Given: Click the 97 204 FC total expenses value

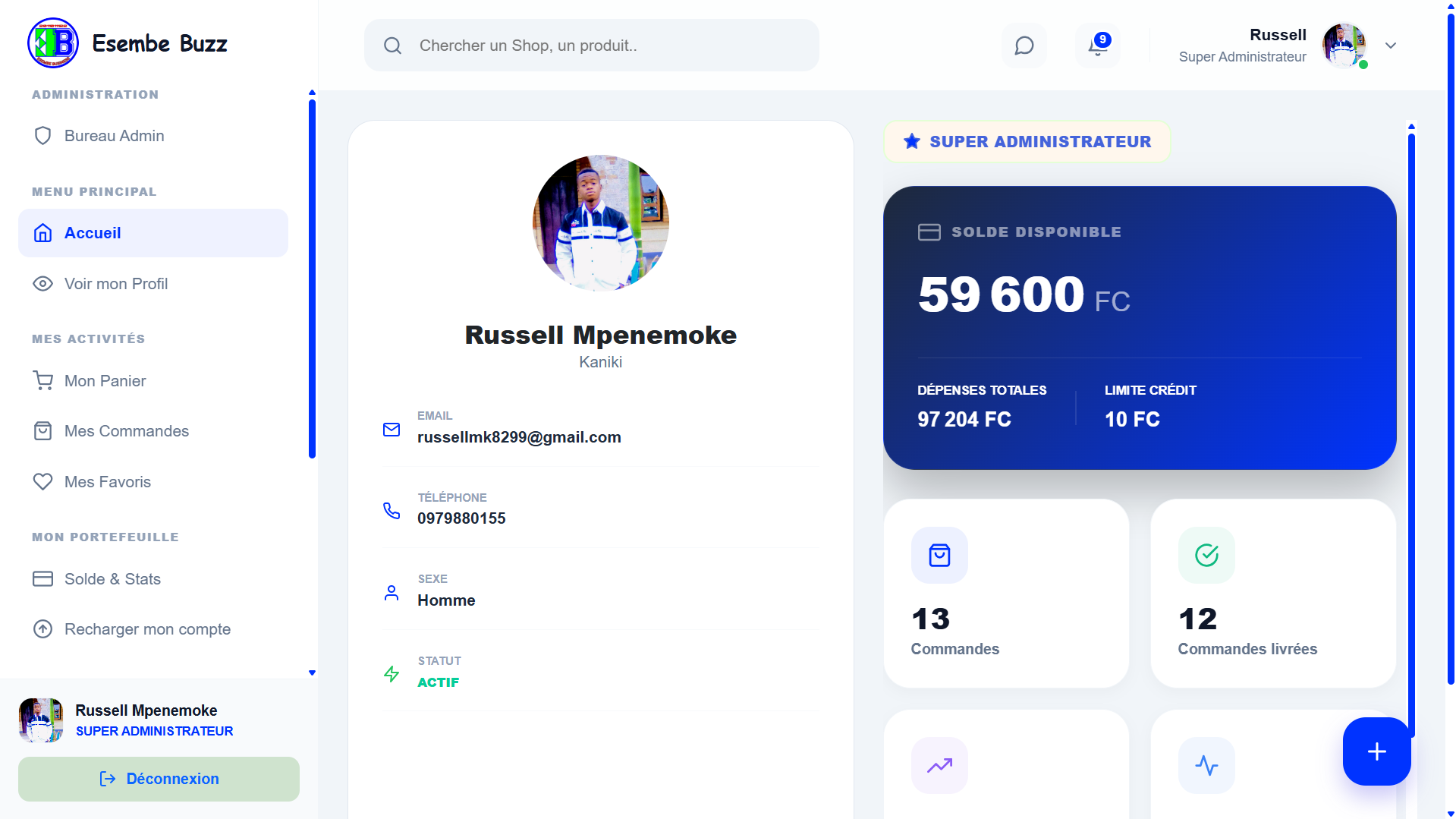Looking at the screenshot, I should (964, 419).
